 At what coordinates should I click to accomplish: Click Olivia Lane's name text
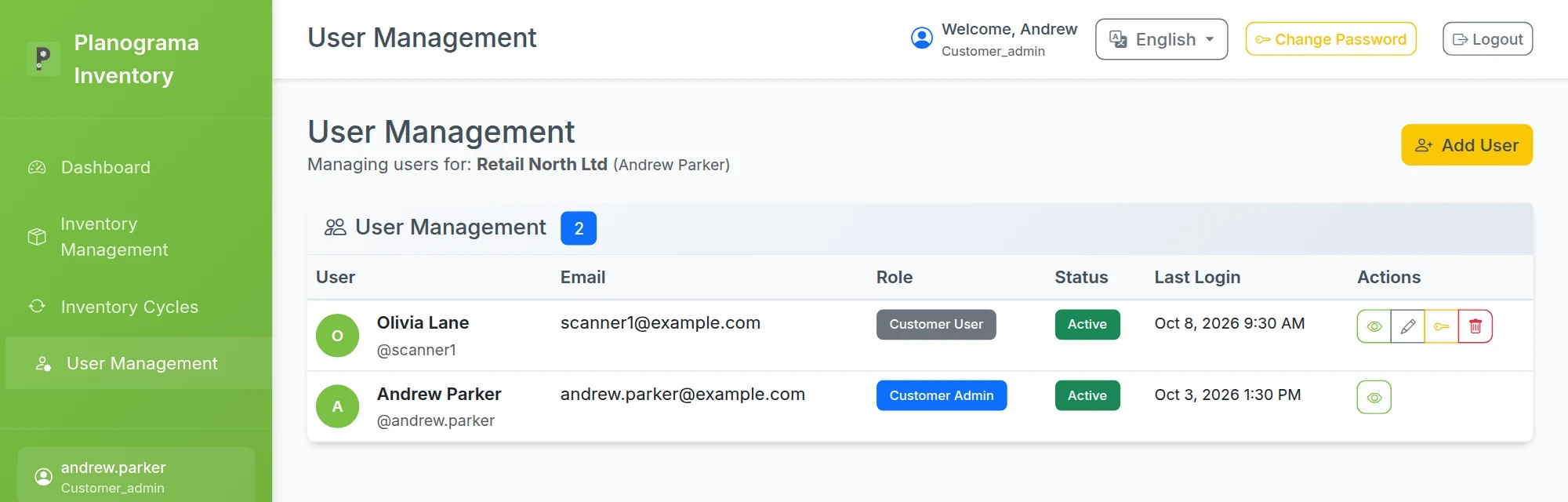[x=423, y=322]
